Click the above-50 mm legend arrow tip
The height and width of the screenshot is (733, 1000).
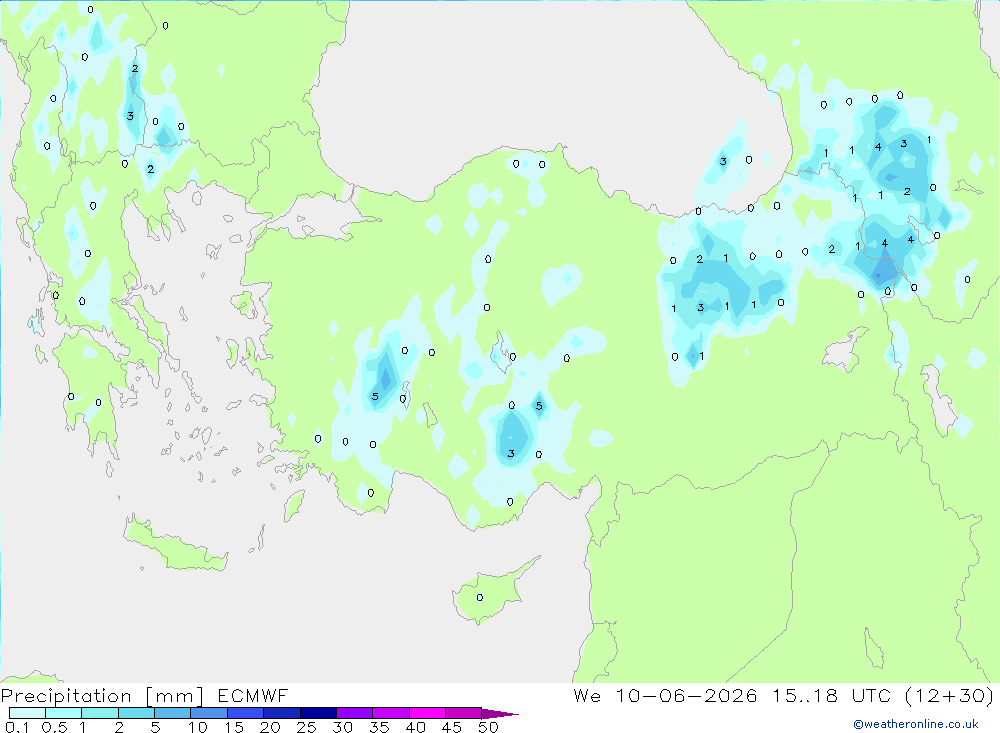coord(501,714)
